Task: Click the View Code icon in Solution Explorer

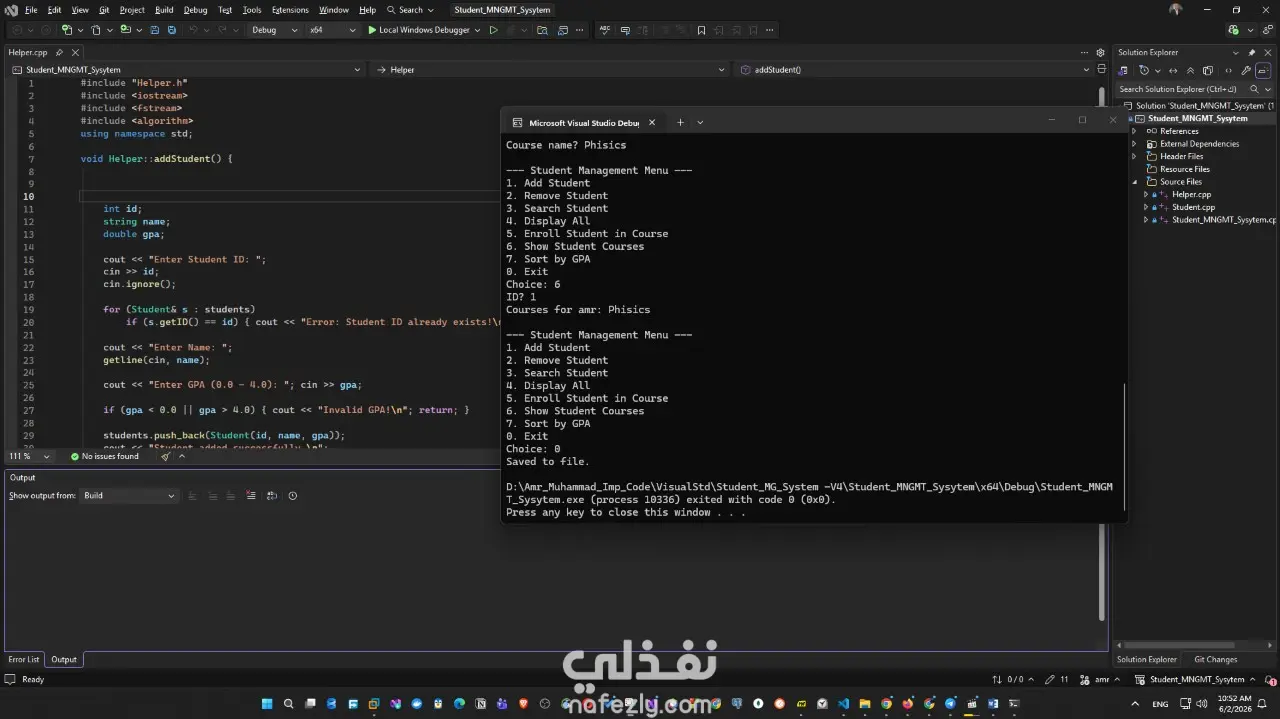Action: point(1229,70)
